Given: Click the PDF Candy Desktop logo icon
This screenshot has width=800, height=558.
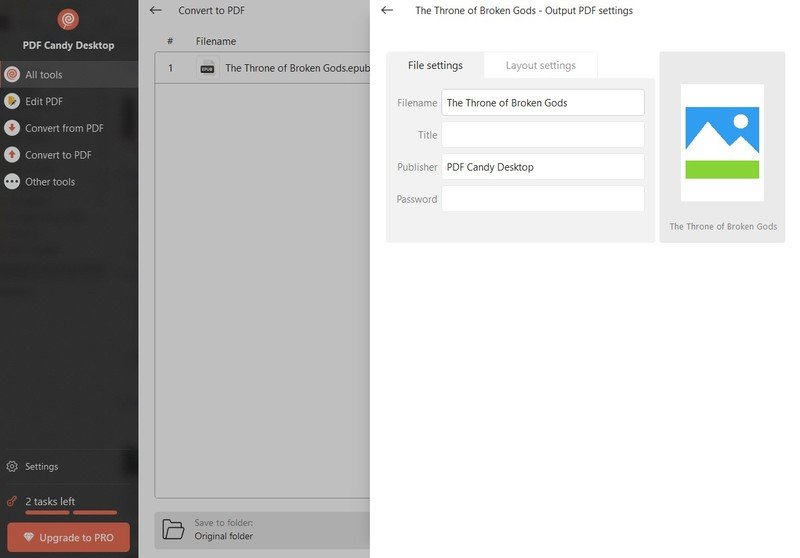Looking at the screenshot, I should pyautogui.click(x=68, y=19).
